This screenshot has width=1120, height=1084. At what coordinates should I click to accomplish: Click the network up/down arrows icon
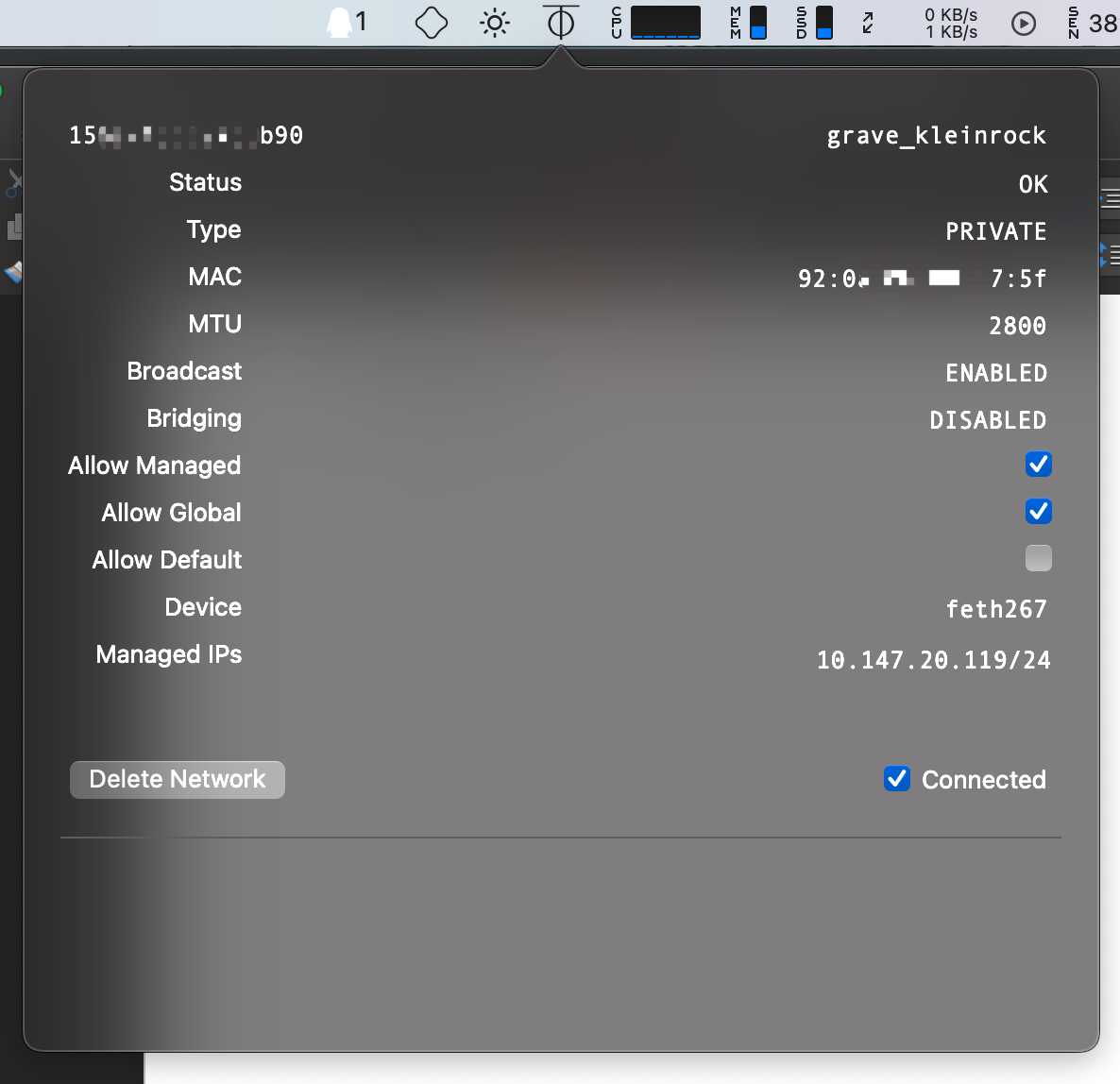(x=868, y=23)
